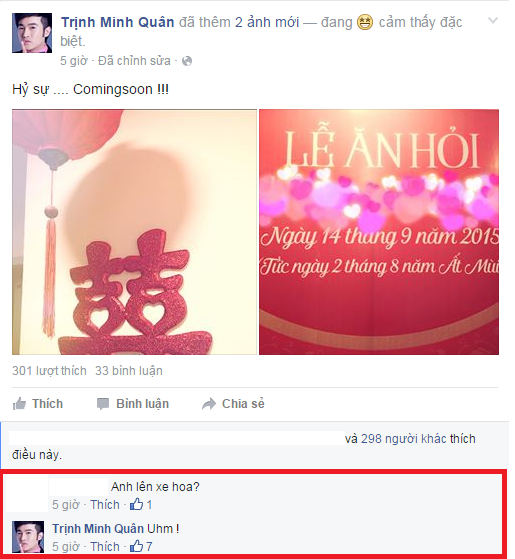Click the grinning emoji feeling icon

365,22
